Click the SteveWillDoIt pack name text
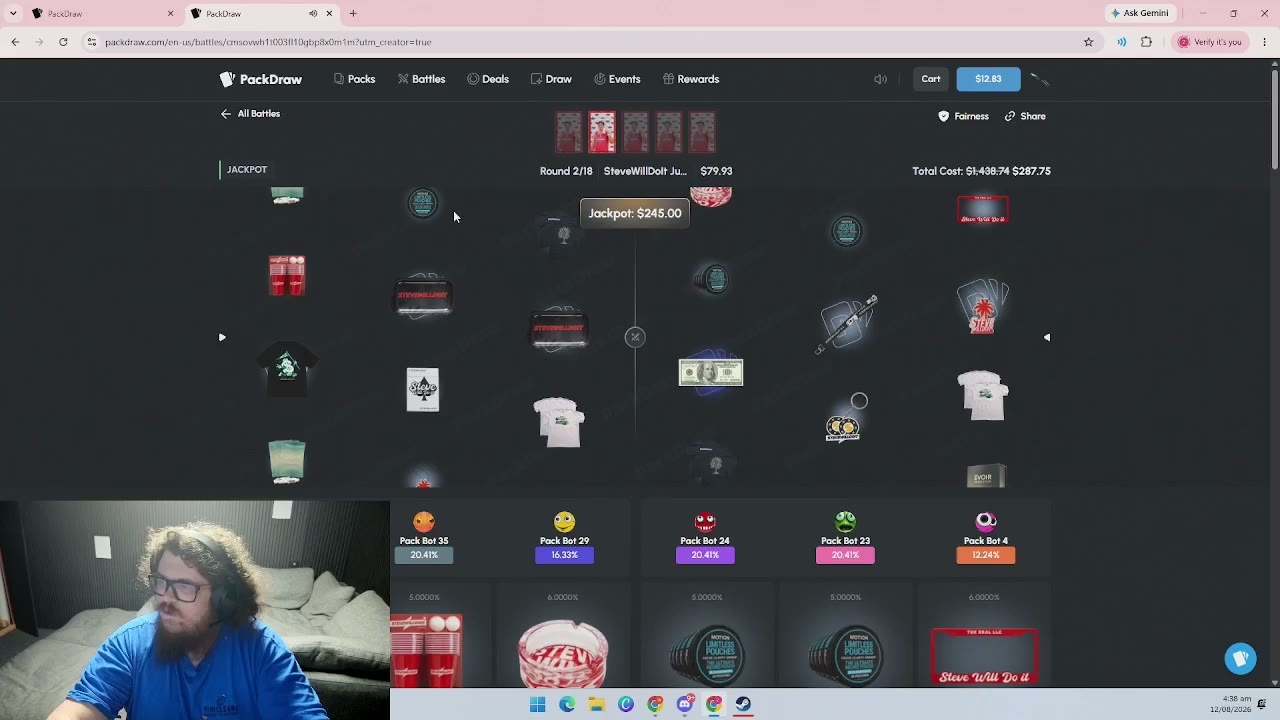Image resolution: width=1280 pixels, height=720 pixels. 645,171
